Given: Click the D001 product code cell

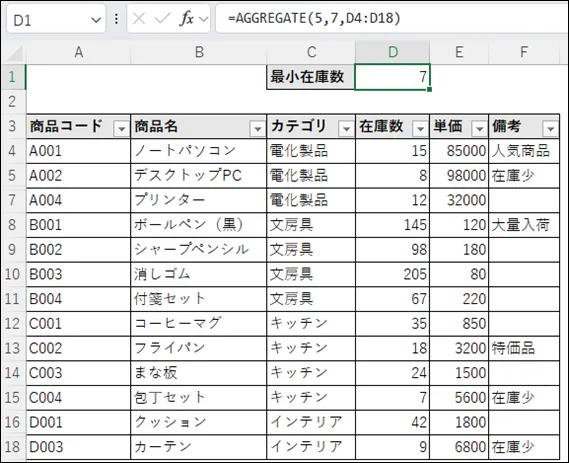Looking at the screenshot, I should click(78, 422).
